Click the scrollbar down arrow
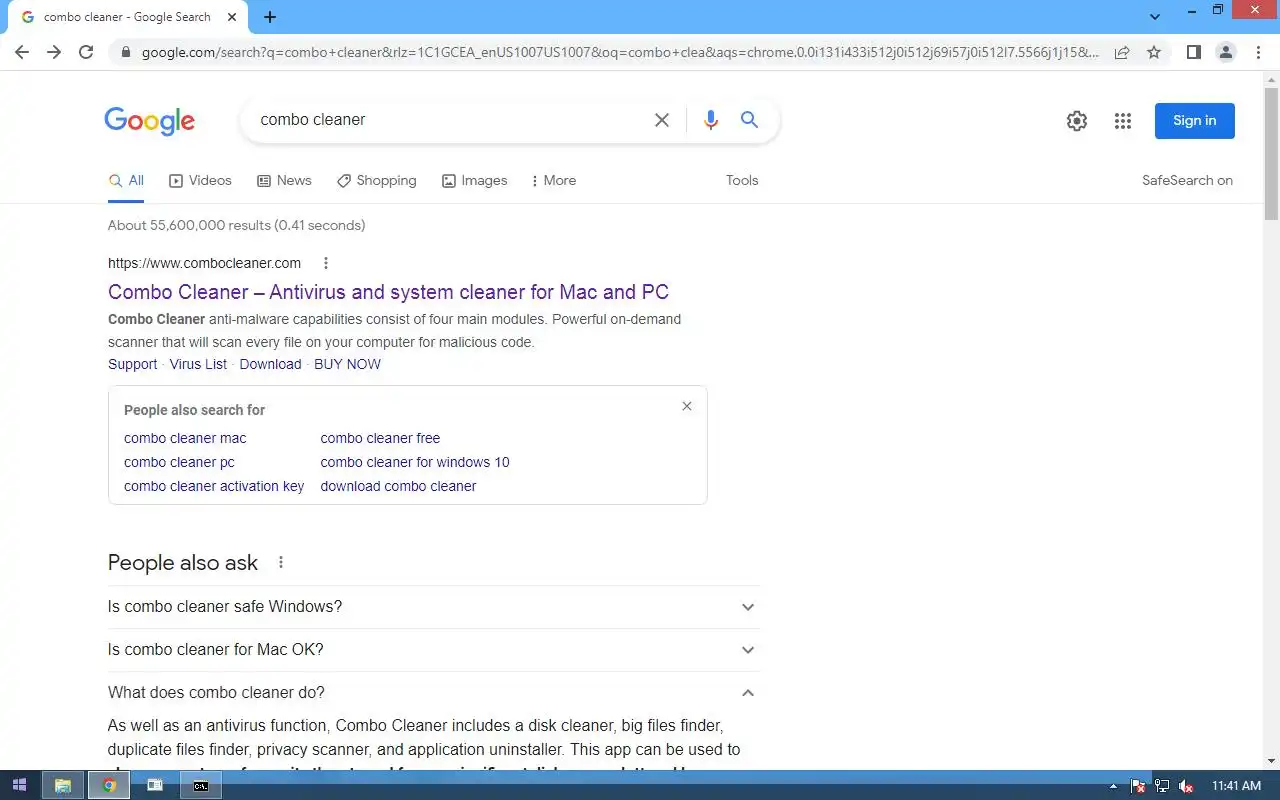1280x800 pixels. [1271, 761]
